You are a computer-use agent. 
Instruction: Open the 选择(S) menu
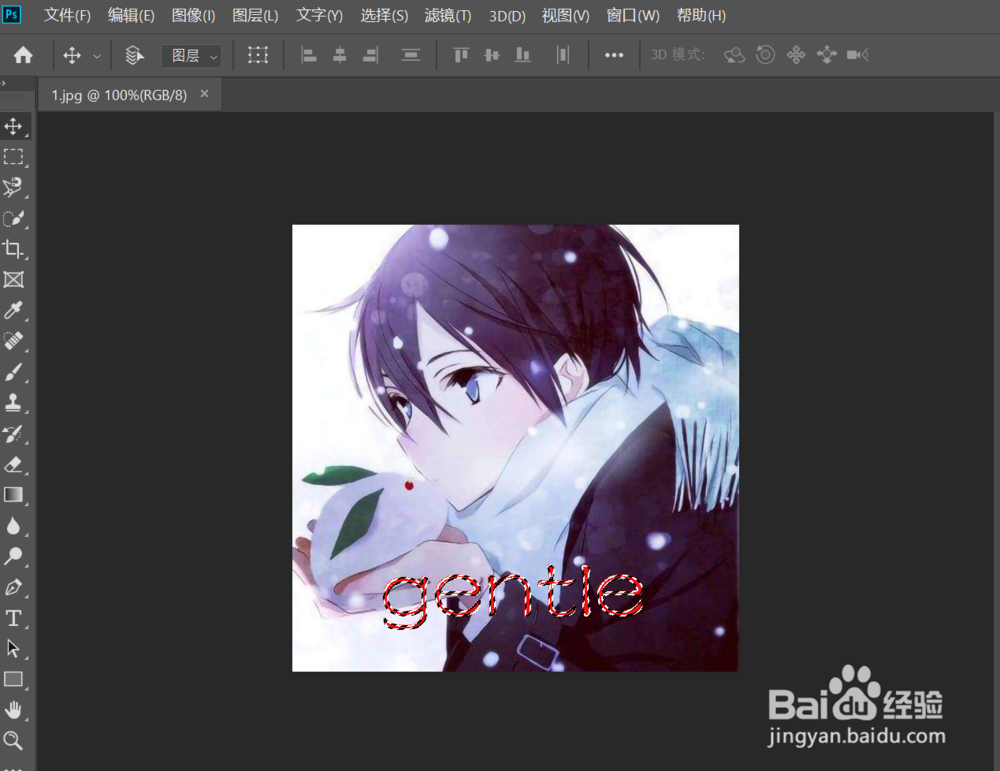pos(384,15)
